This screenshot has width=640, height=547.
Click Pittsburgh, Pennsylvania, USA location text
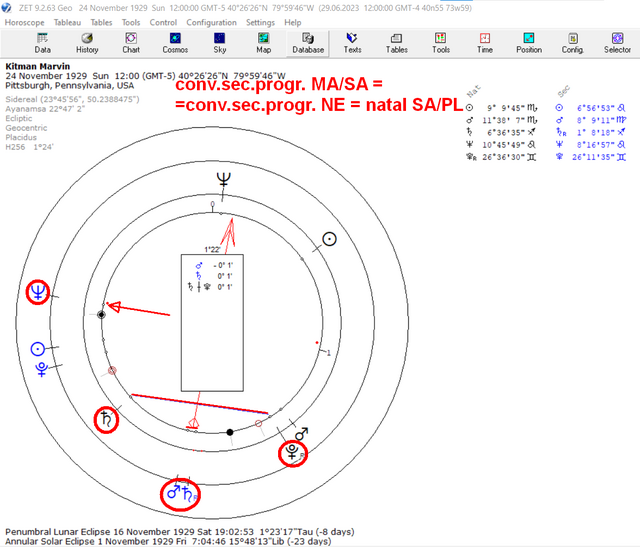(x=69, y=86)
